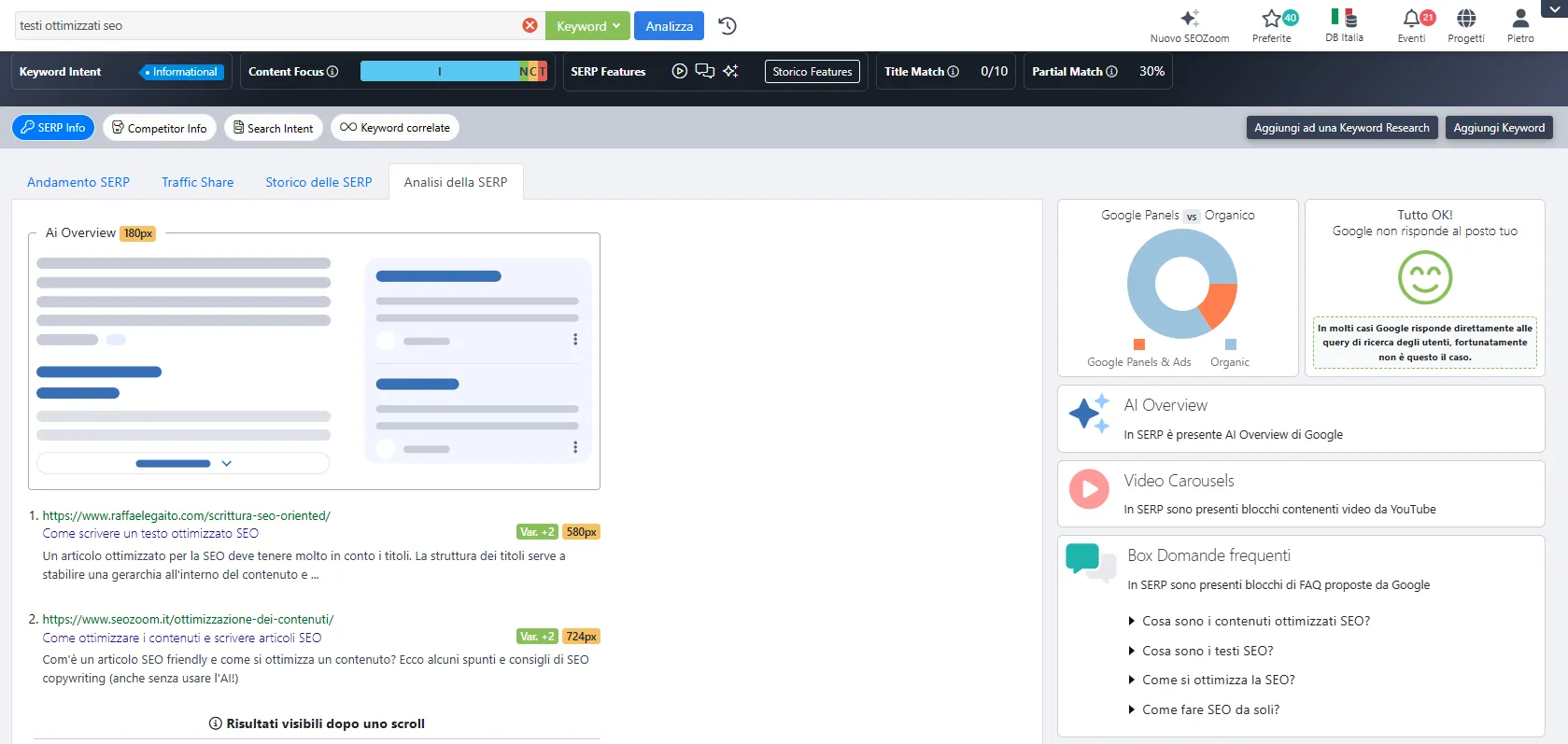Select the Competitor Info view

point(160,128)
